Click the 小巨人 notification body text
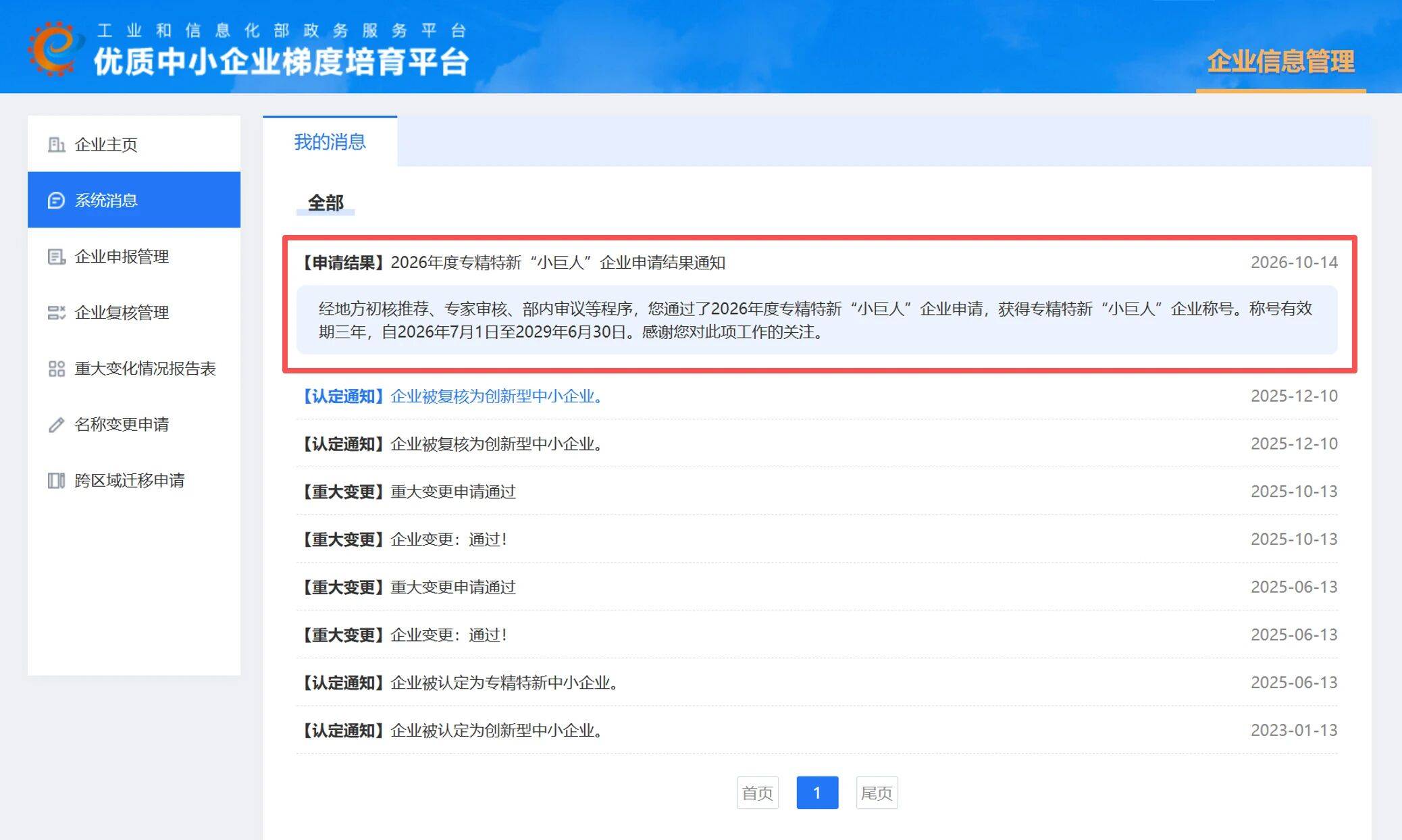 point(816,320)
